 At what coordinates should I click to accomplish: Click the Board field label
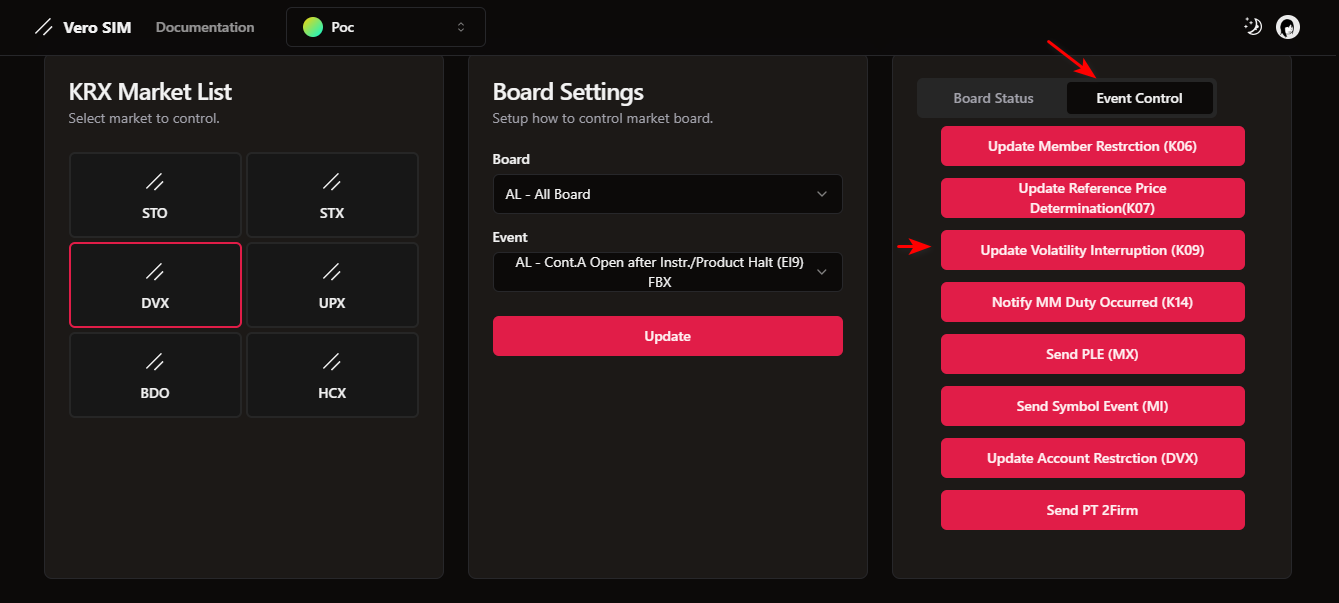(x=511, y=159)
